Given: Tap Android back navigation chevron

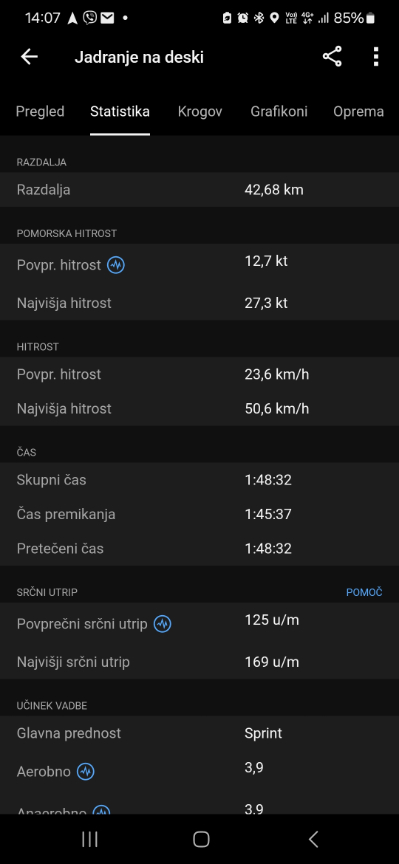Looking at the screenshot, I should 313,839.
